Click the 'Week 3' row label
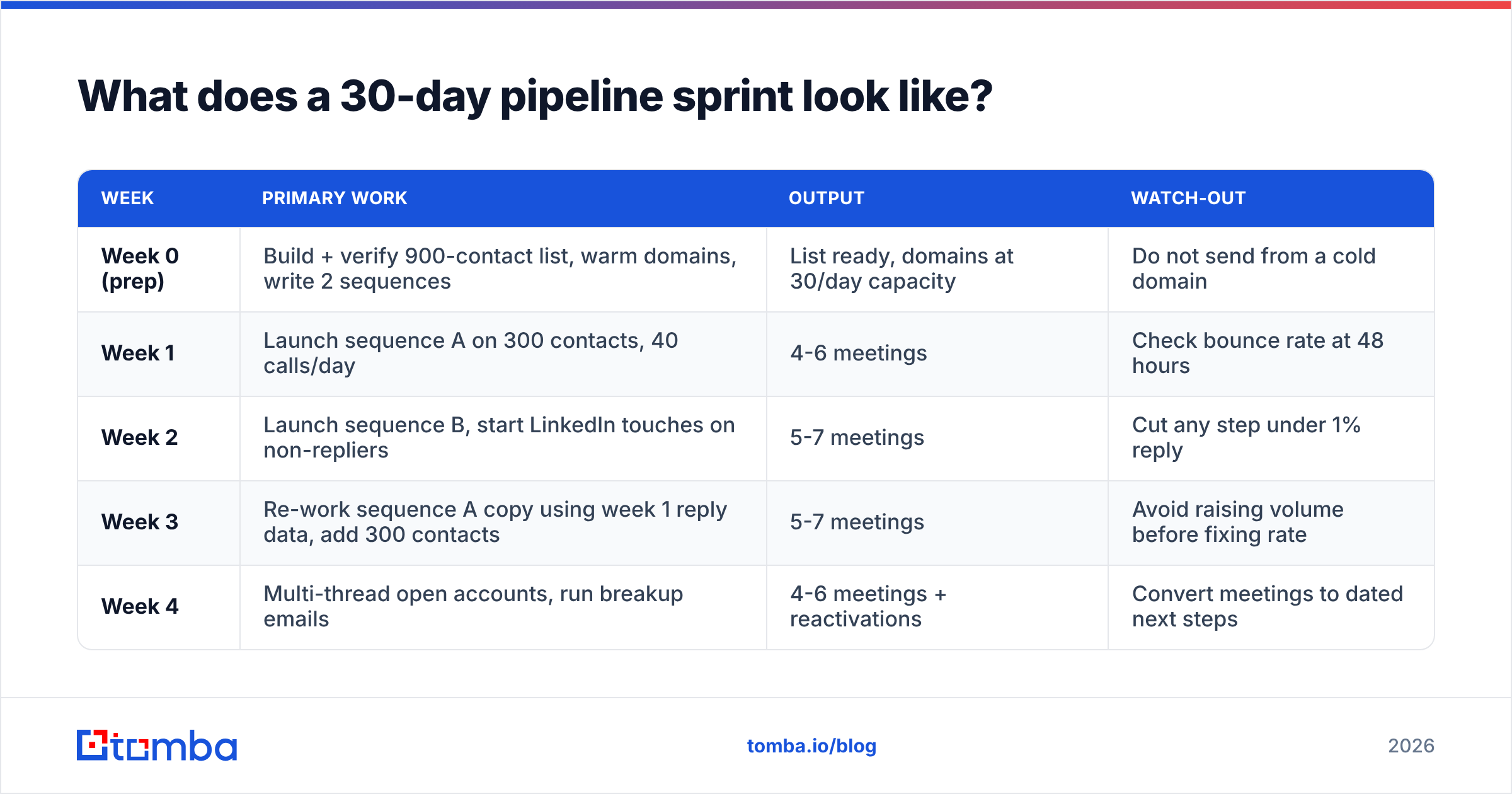The image size is (1512, 794). click(x=140, y=522)
